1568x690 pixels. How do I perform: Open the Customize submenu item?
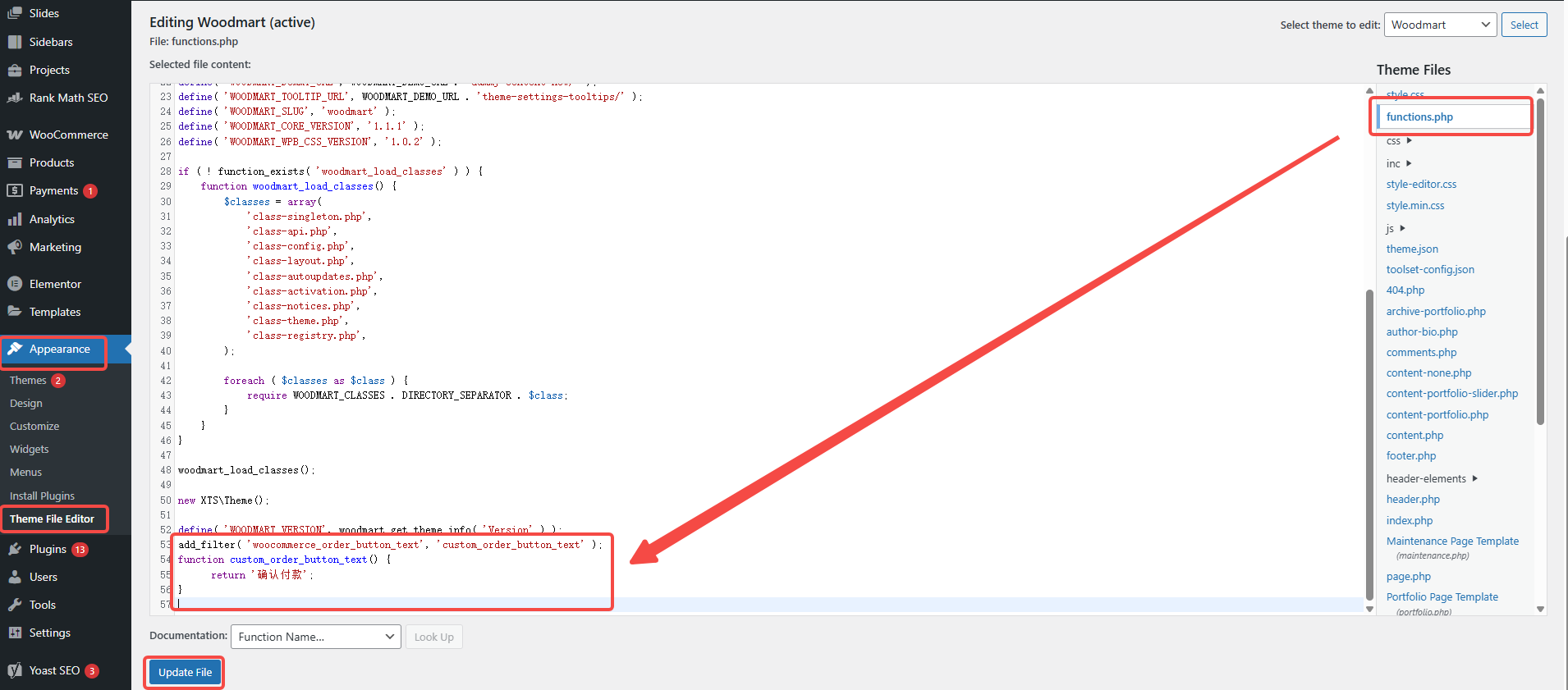point(34,426)
